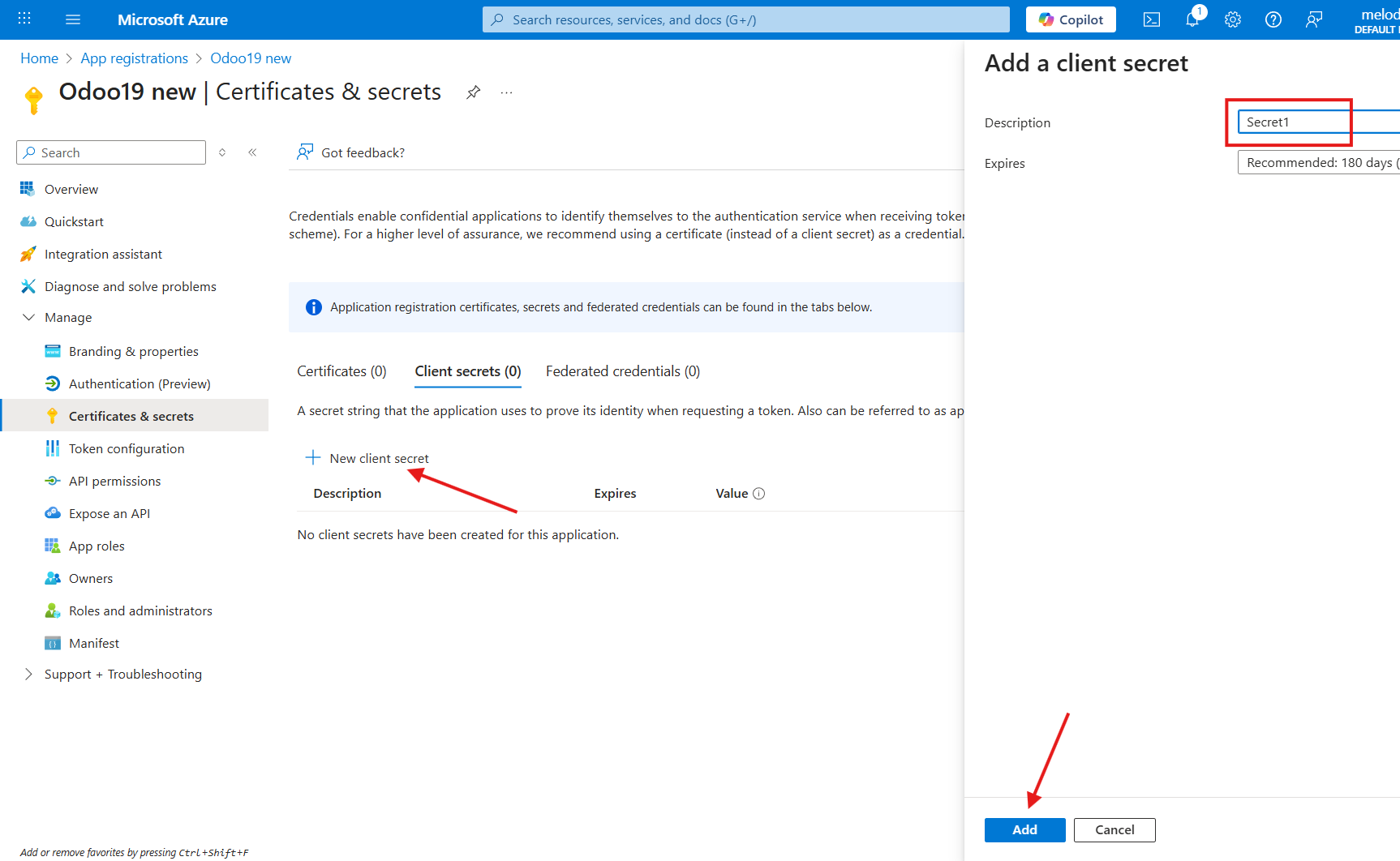Open the Expires duration dropdown
The width and height of the screenshot is (1400, 861).
click(1318, 163)
